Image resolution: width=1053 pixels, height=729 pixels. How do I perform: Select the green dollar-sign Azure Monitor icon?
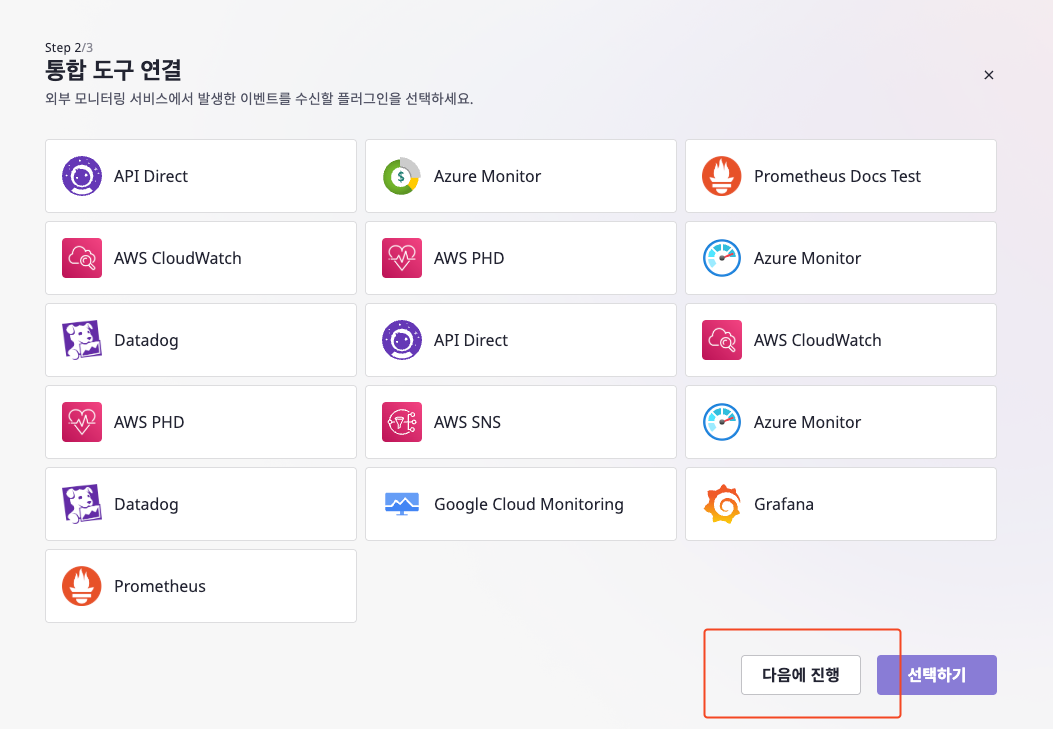click(x=402, y=176)
